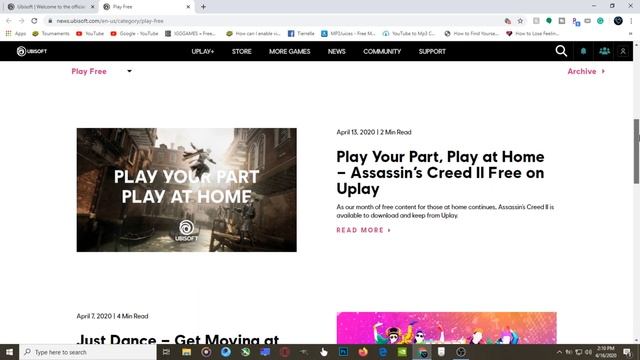Open NVIDIA app from the taskbar

pos(402,352)
